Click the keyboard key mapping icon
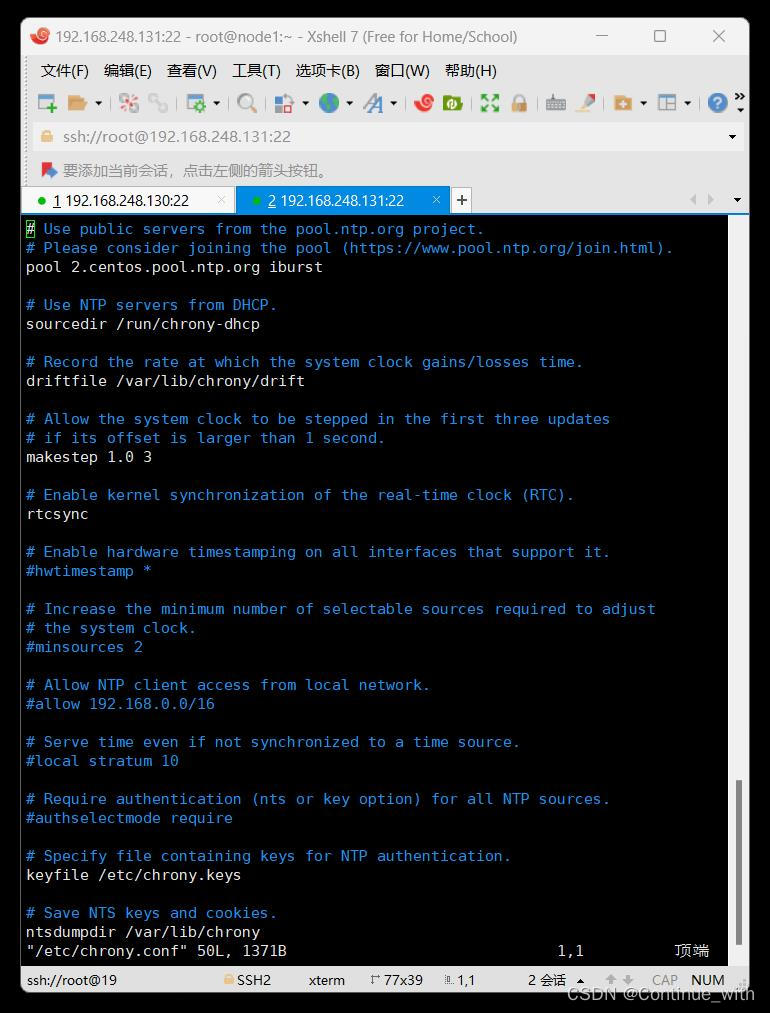This screenshot has height=1013, width=770. coord(556,103)
